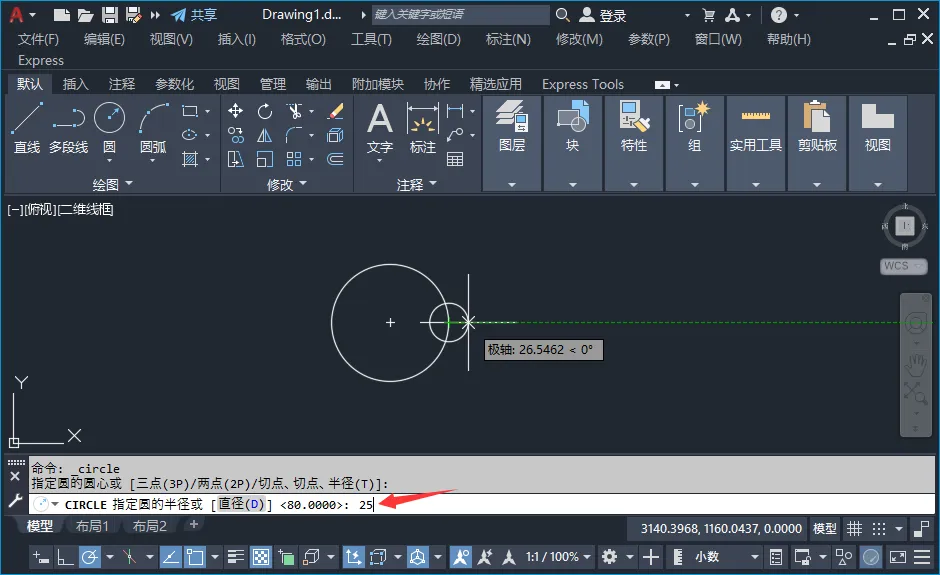This screenshot has height=575, width=940.
Task: Click the 登录 sign-in button
Action: point(604,15)
